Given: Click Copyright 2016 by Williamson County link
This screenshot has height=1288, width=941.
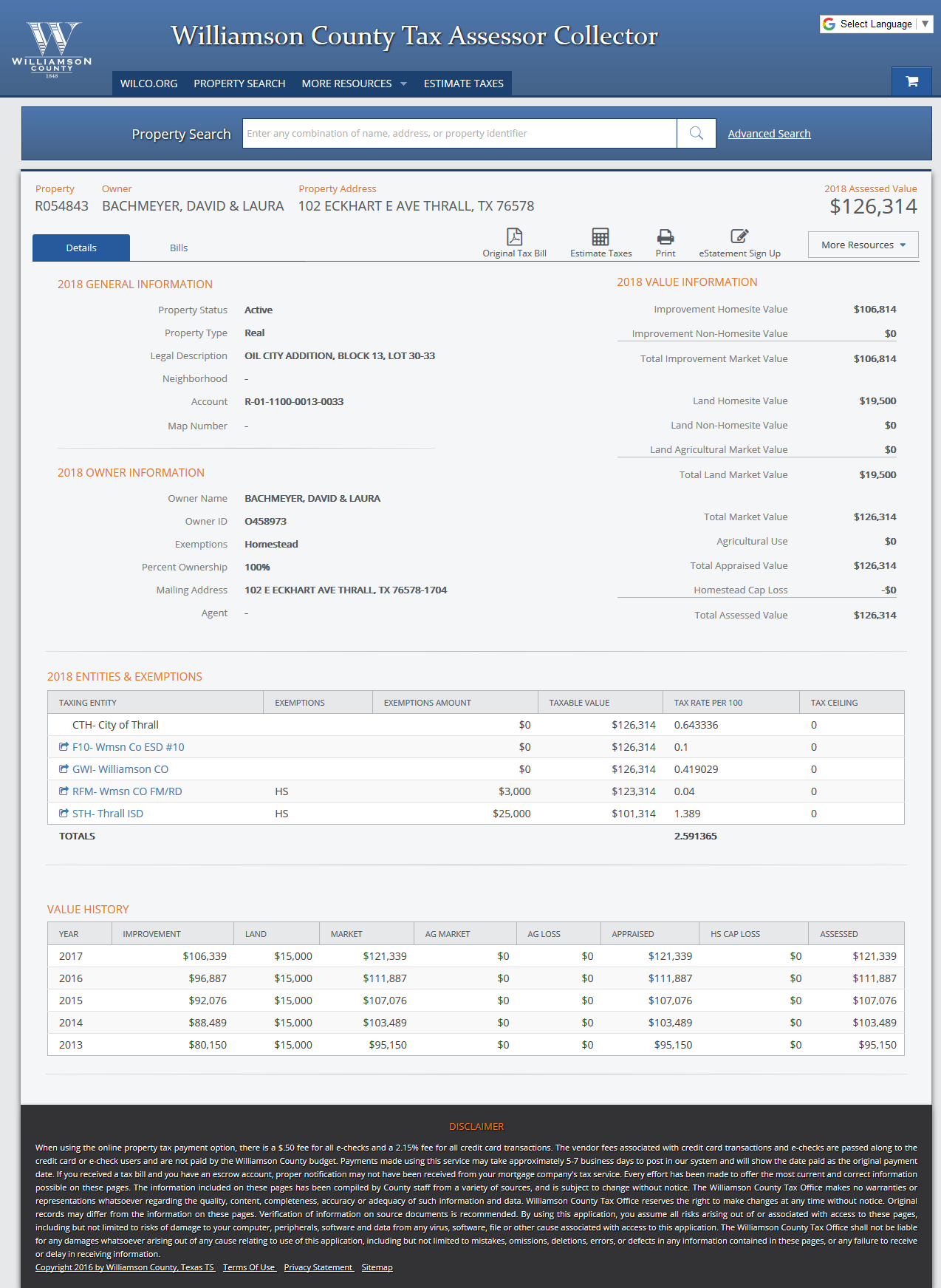Looking at the screenshot, I should 125,1267.
